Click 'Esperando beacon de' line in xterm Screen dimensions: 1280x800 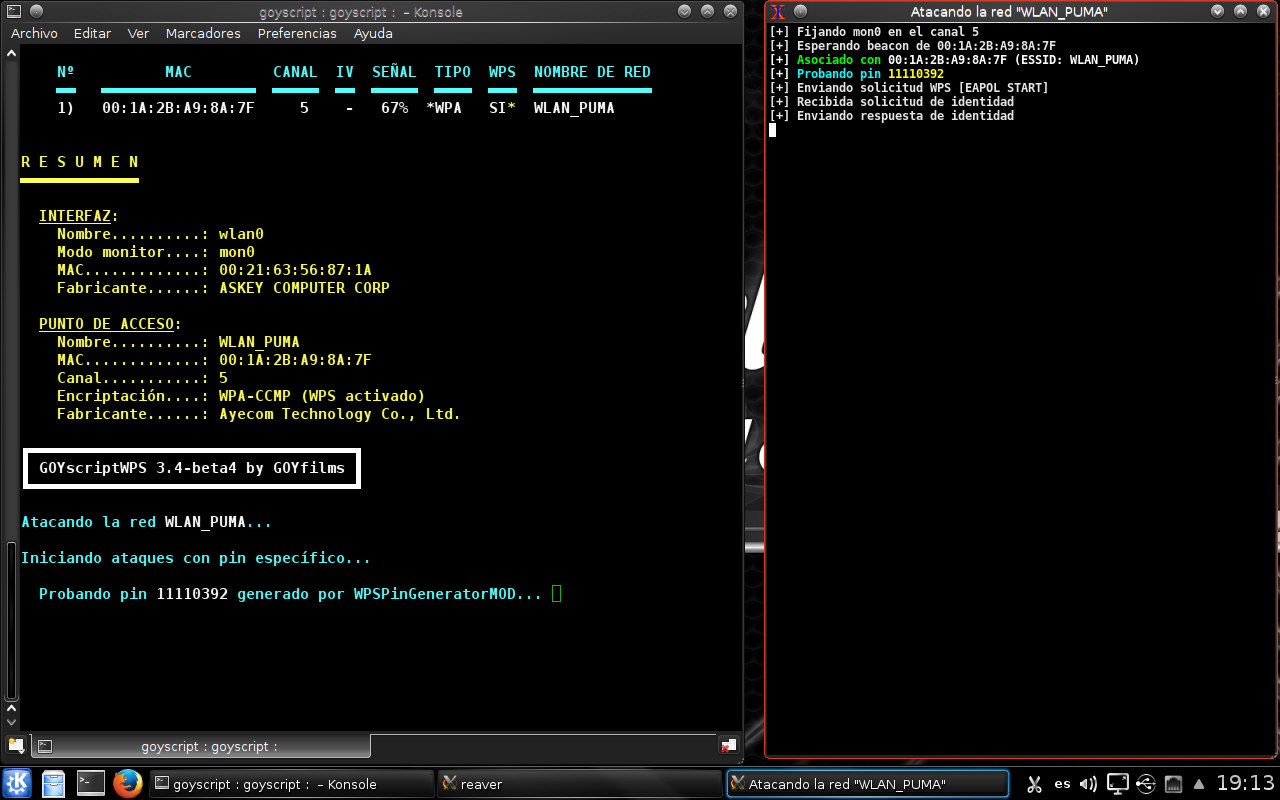pos(912,46)
